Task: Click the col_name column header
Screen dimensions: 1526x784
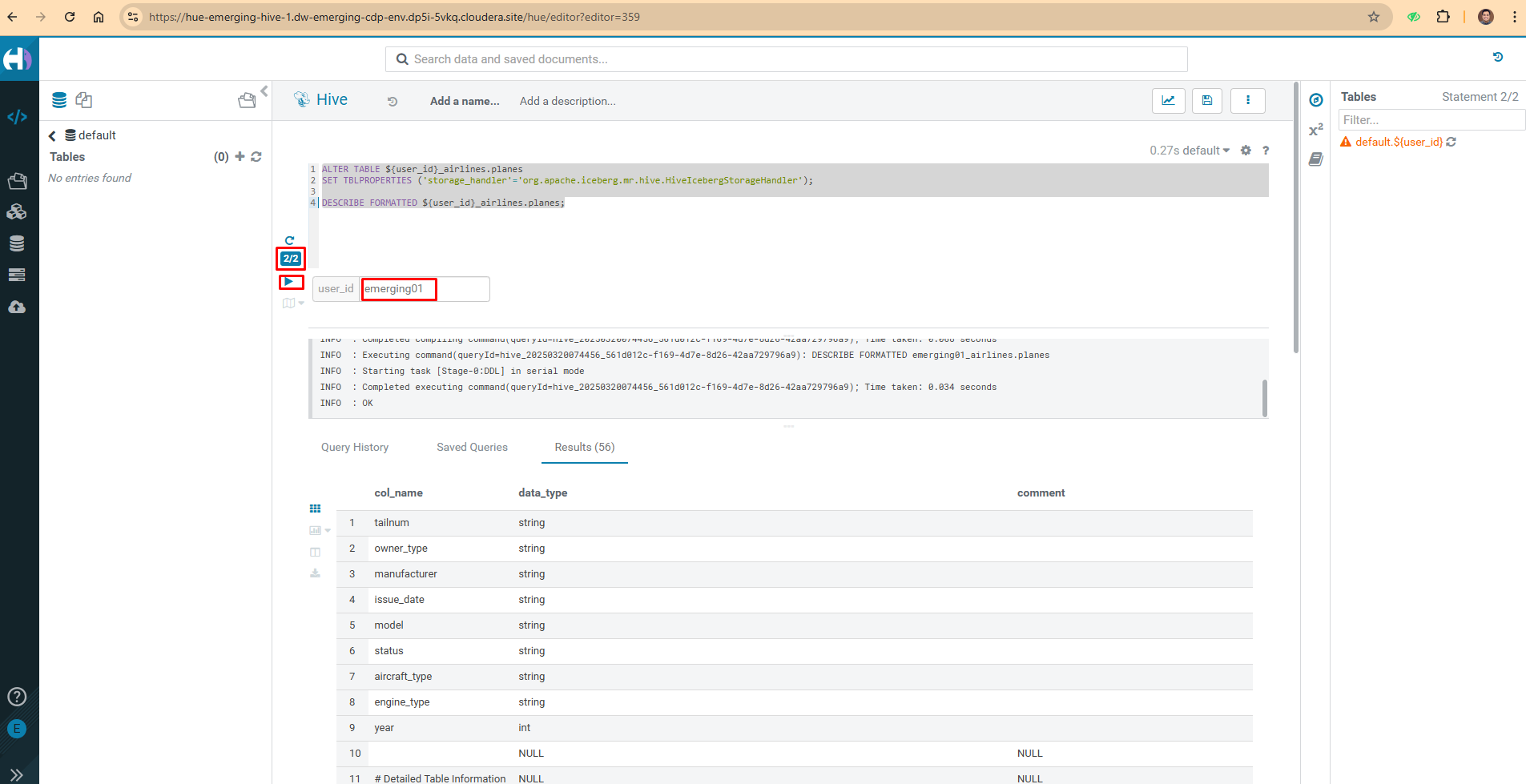Action: 398,493
